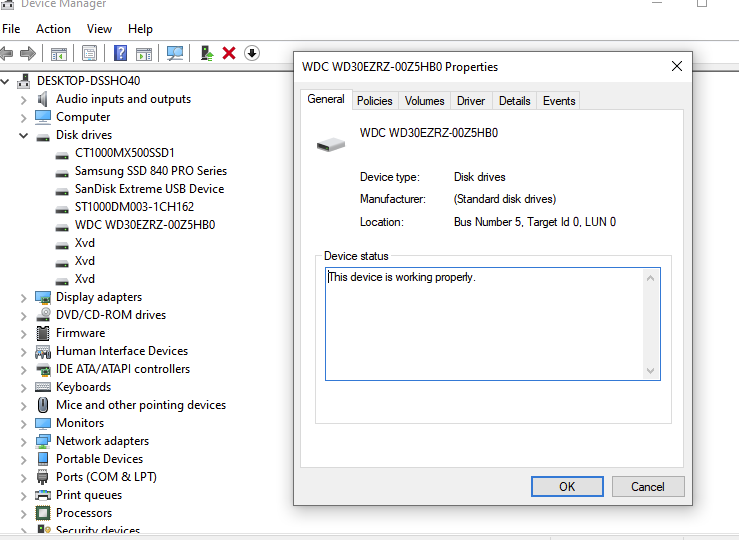
Task: Expand Audio inputs and outputs category
Action: [24, 100]
